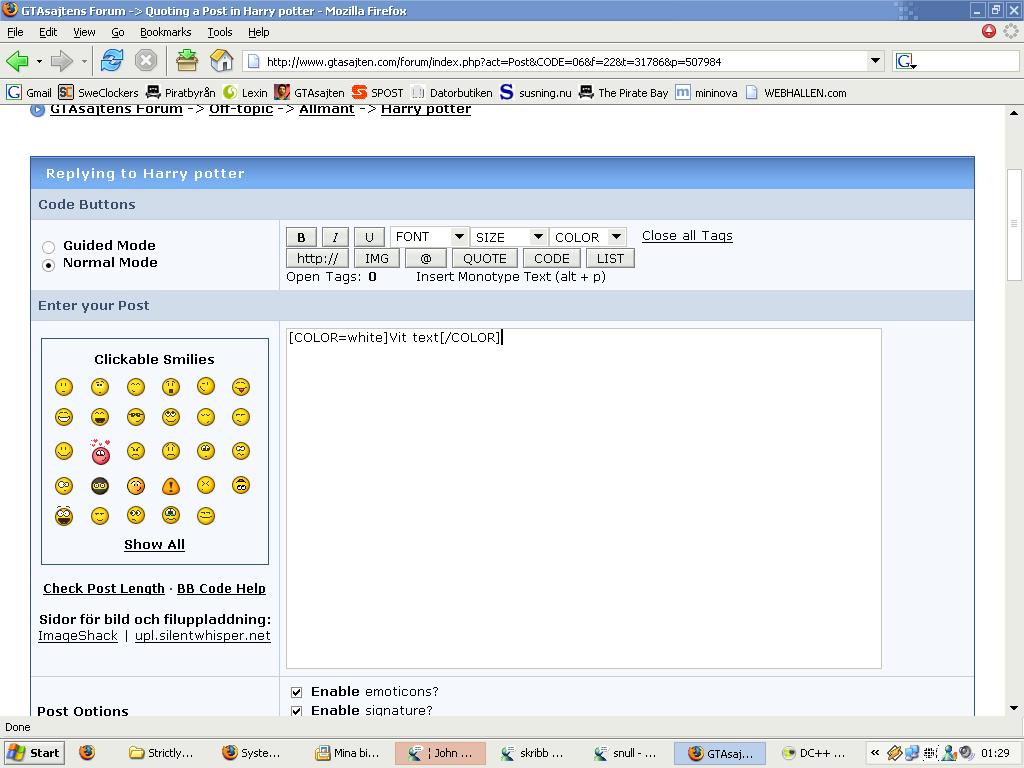Click the Stop loading toolbar icon
This screenshot has width=1024, height=768.
tap(146, 61)
